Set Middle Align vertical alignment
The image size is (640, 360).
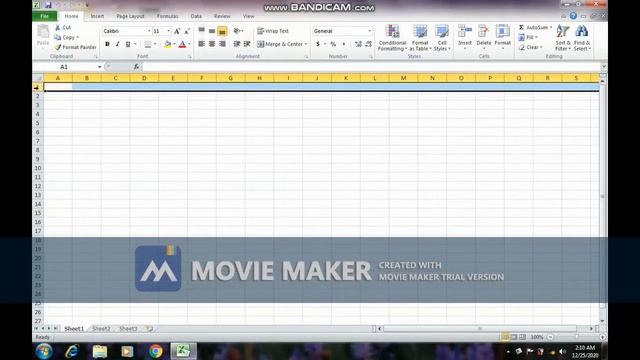[x=212, y=31]
